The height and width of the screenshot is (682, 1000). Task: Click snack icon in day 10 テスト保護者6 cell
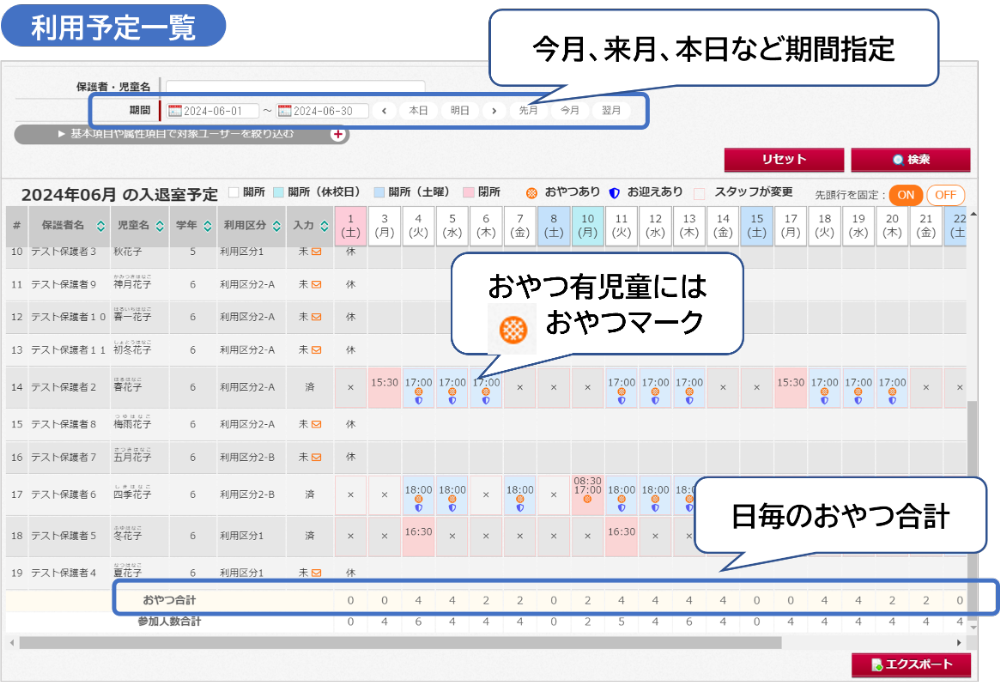587,499
